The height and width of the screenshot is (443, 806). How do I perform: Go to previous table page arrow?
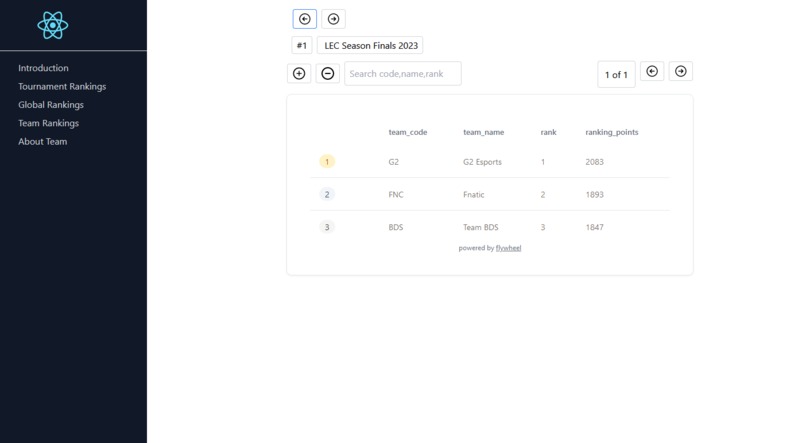(652, 71)
